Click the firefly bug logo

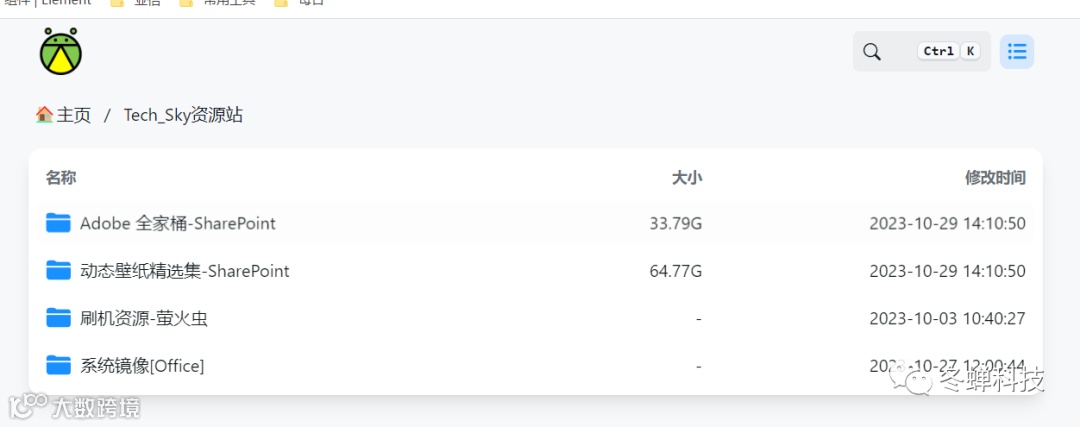pos(60,52)
